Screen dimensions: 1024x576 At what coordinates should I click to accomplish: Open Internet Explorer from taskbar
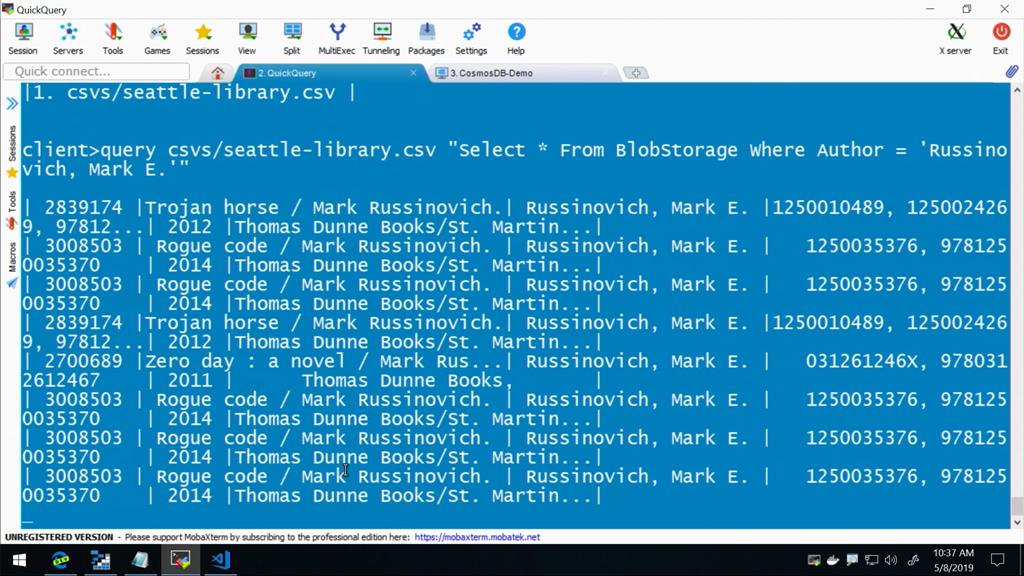pos(60,560)
